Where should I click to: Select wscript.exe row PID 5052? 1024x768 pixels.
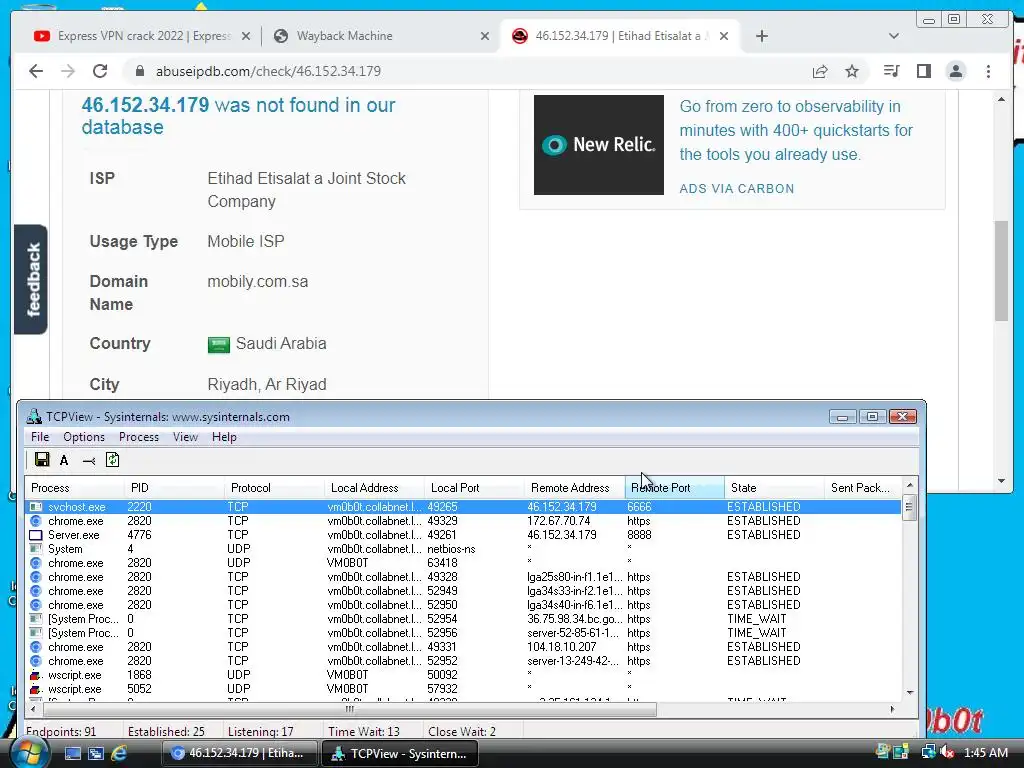[463, 689]
